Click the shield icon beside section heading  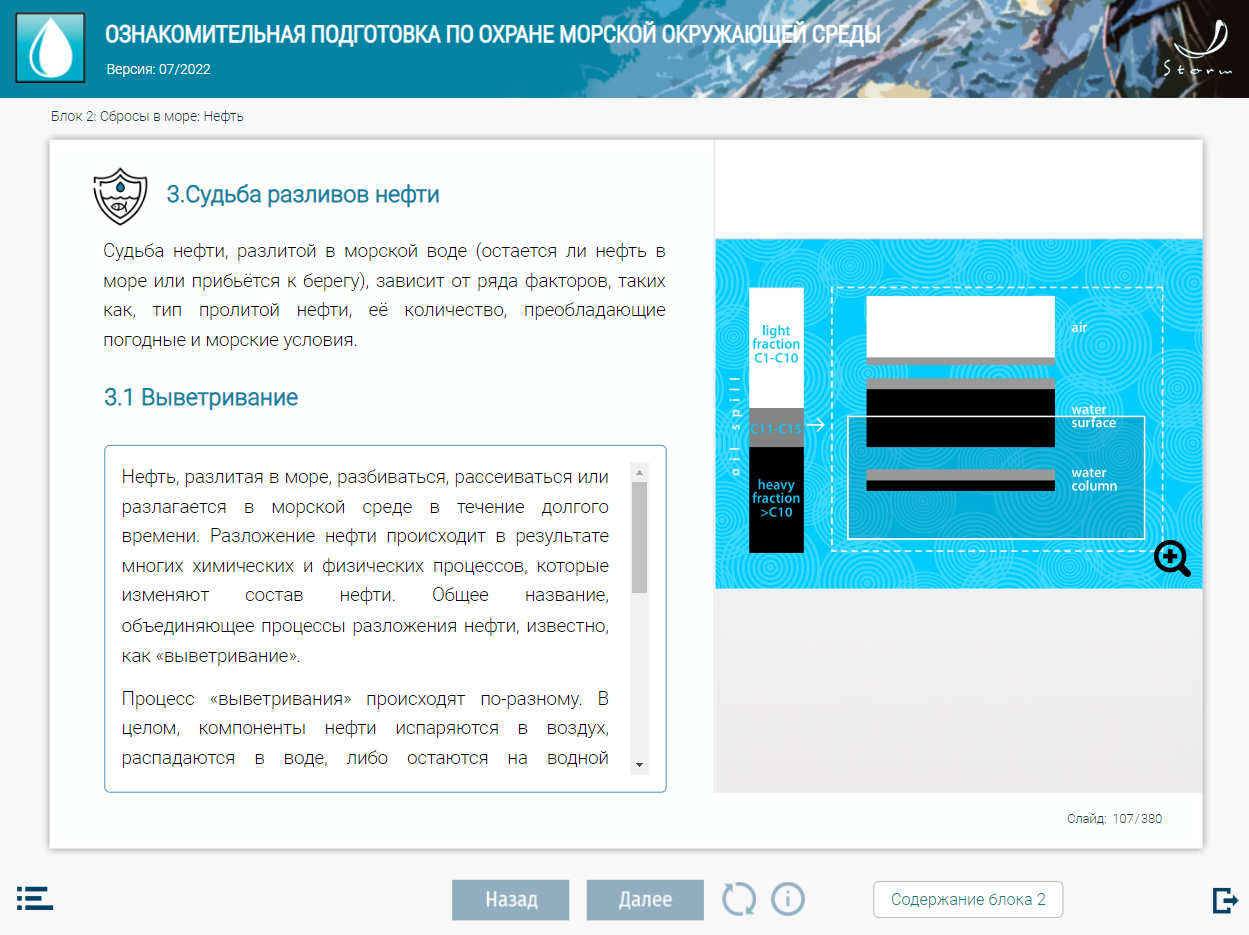point(120,196)
